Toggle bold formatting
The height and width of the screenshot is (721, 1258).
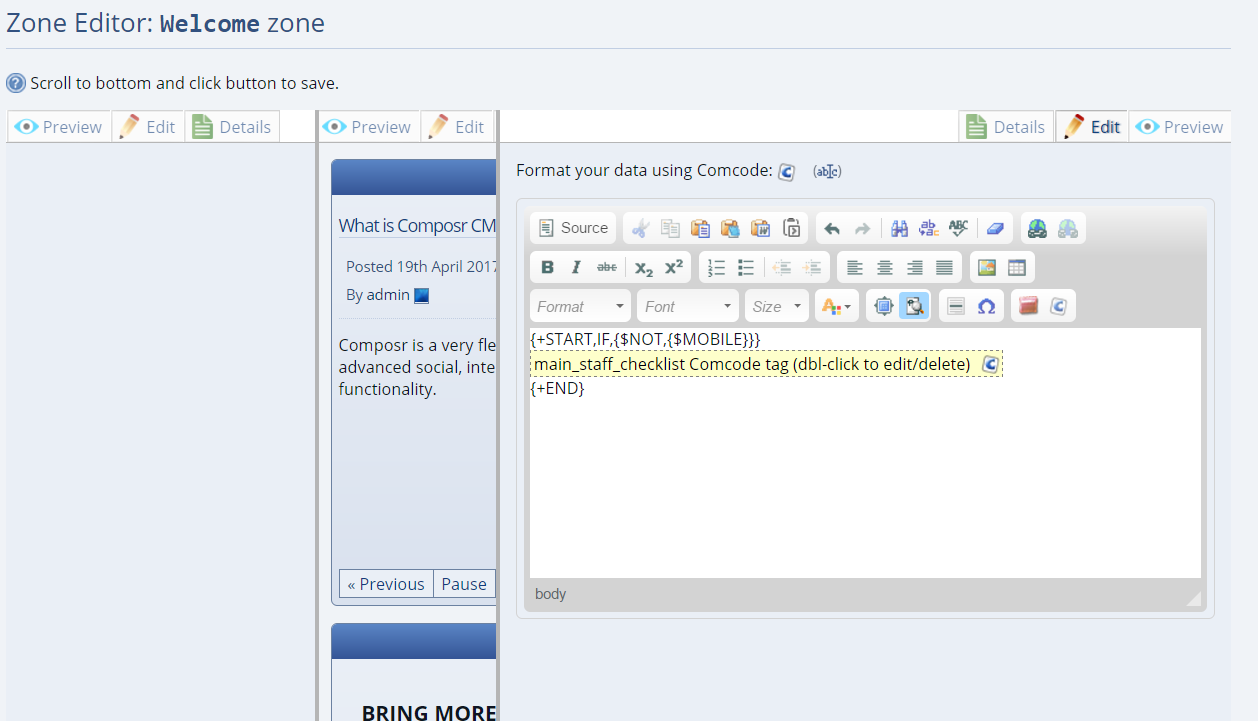(547, 267)
